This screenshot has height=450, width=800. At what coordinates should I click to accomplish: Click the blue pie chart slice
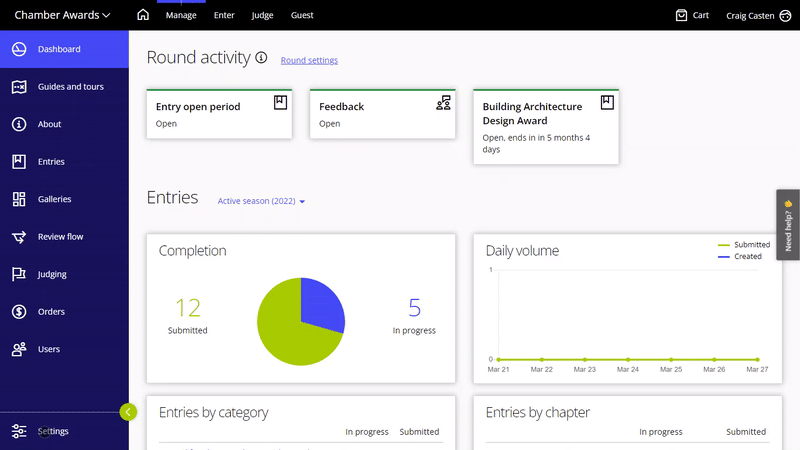click(x=318, y=305)
